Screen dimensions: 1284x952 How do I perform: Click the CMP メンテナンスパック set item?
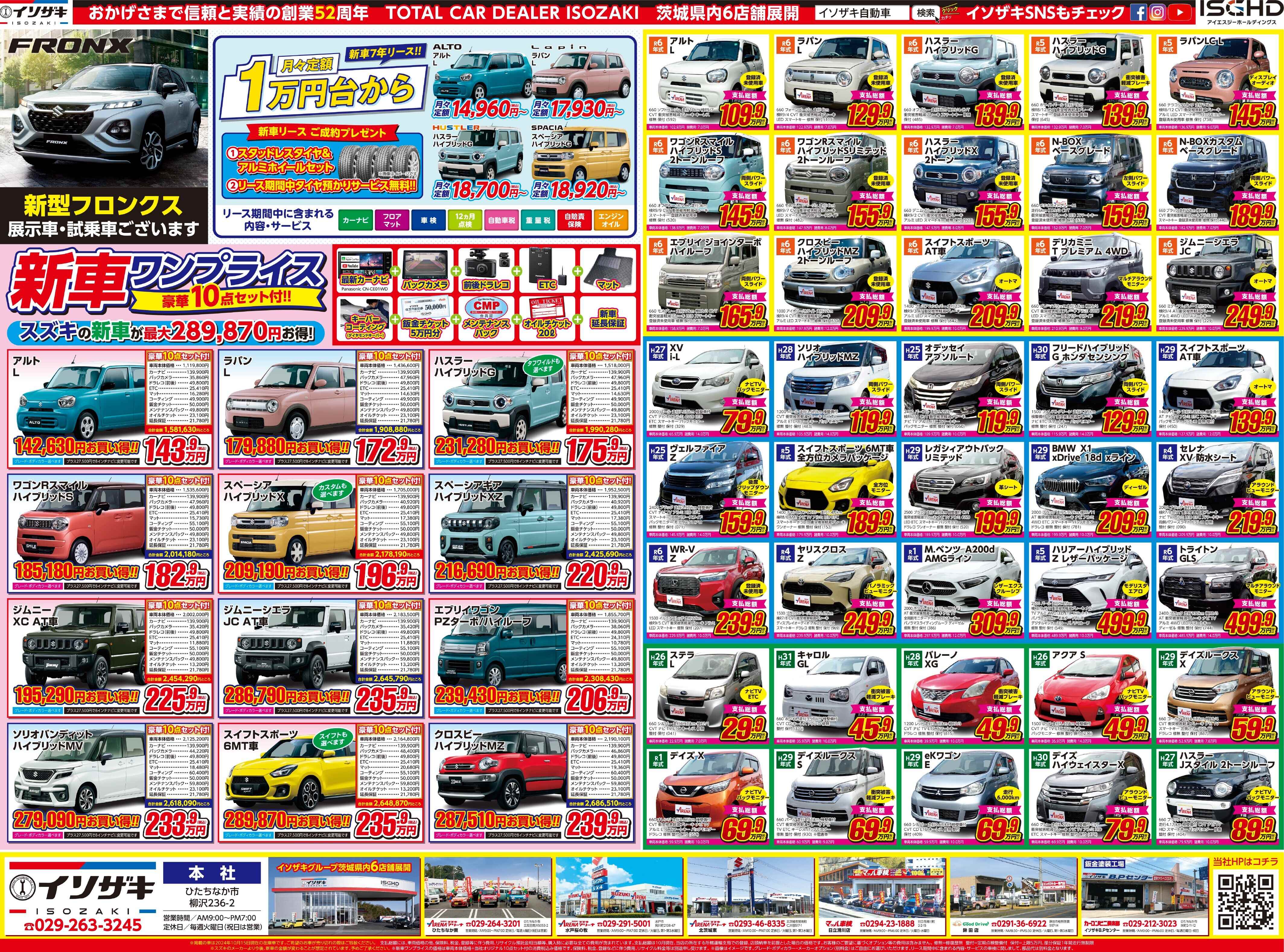486,319
